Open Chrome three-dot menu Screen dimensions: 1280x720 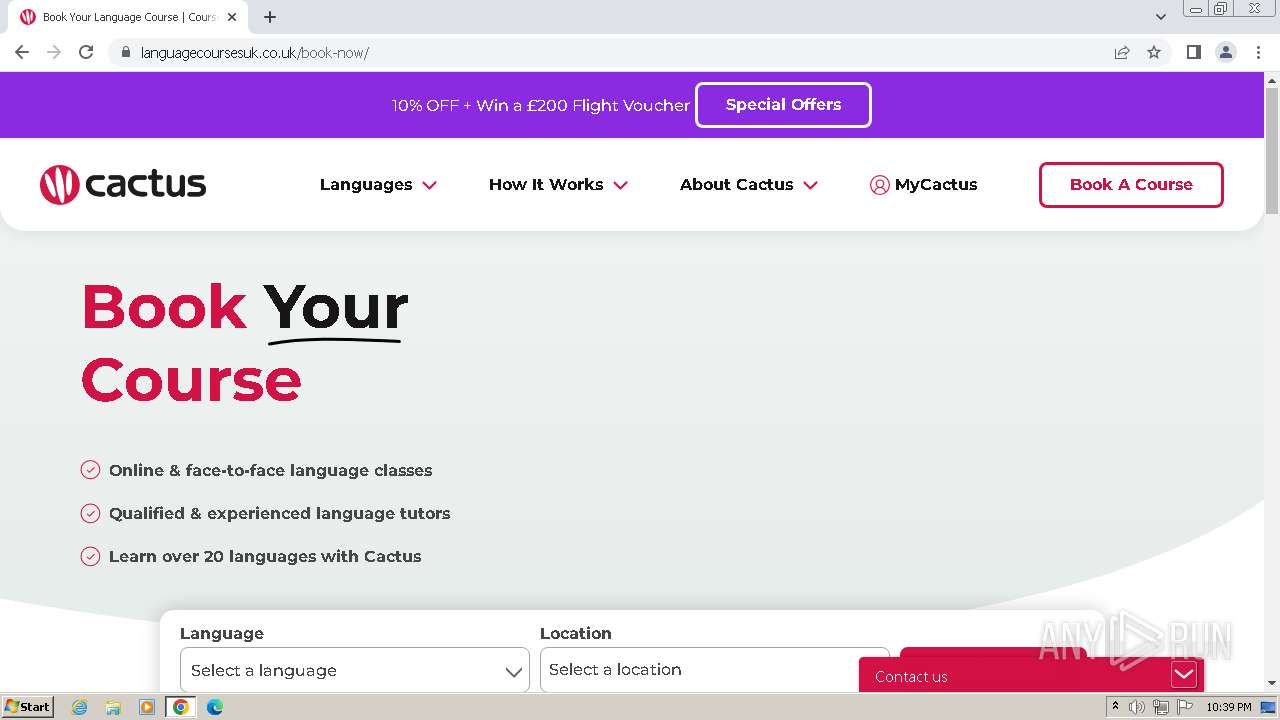1258,52
